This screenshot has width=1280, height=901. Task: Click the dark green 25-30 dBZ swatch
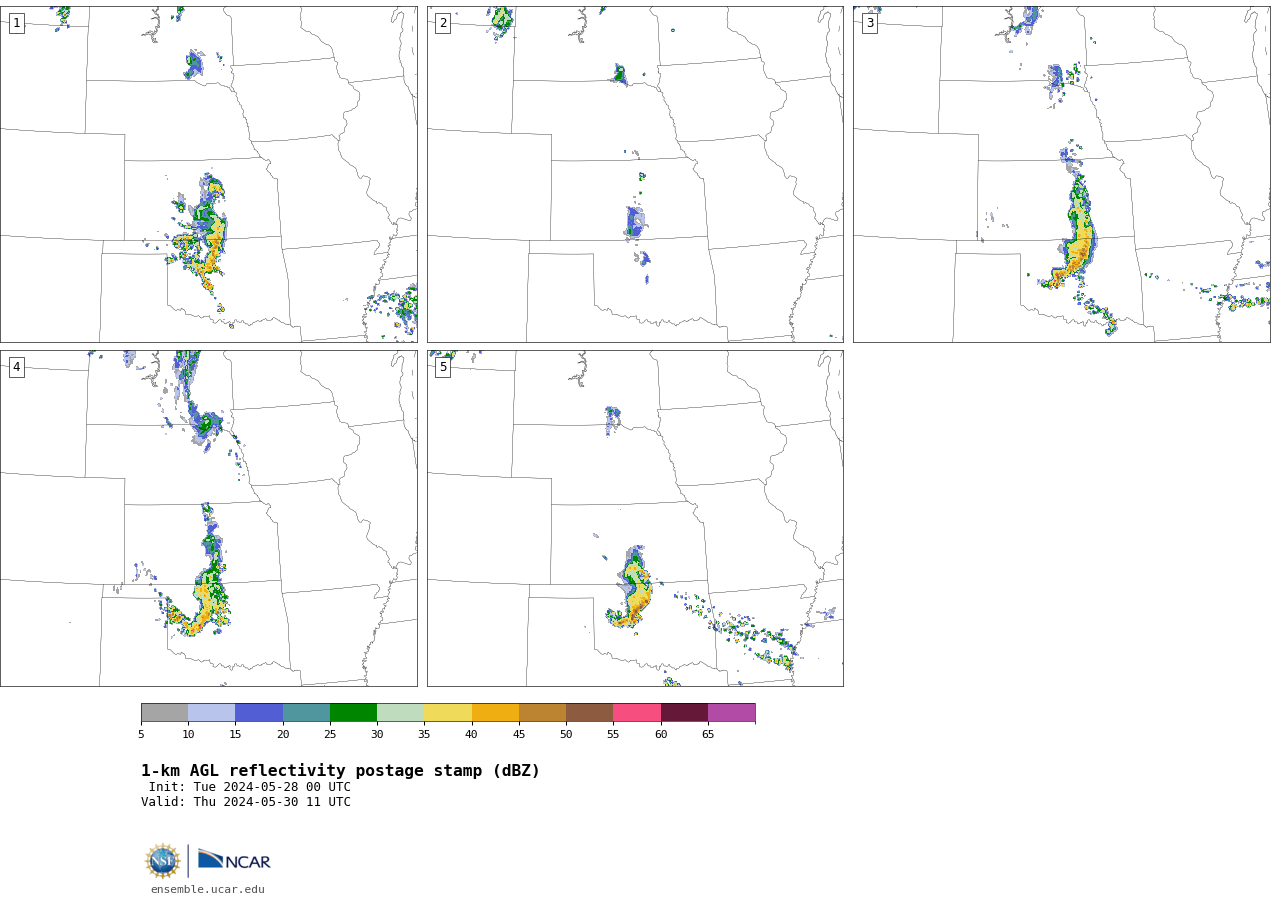pyautogui.click(x=353, y=713)
